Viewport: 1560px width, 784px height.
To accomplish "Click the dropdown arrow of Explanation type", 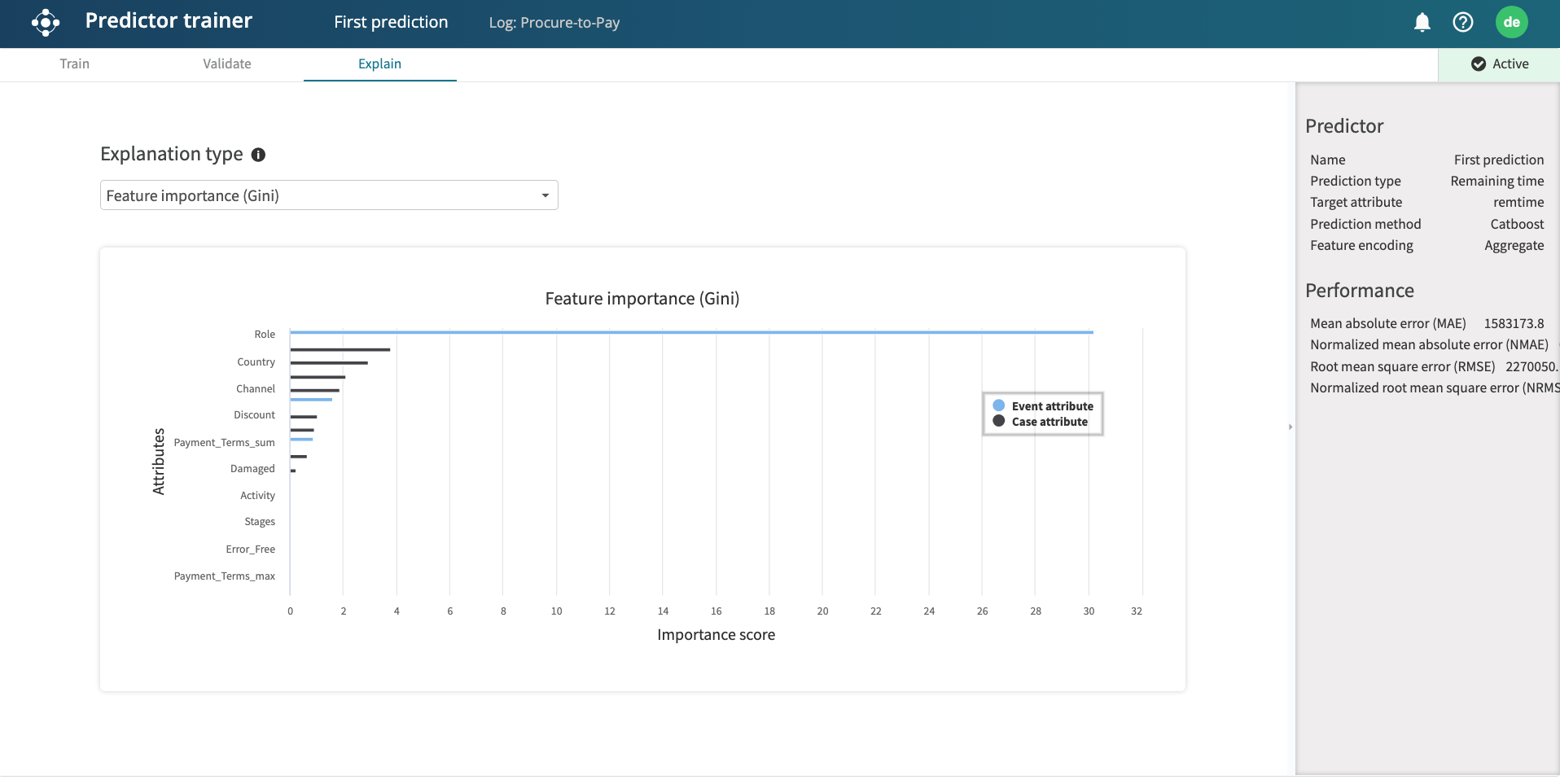I will [545, 195].
